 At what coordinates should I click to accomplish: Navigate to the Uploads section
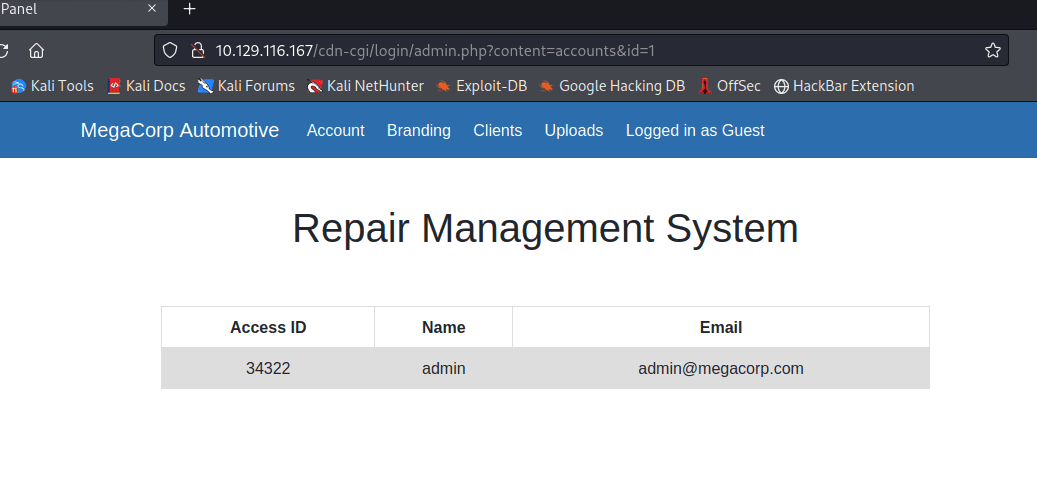click(x=574, y=130)
